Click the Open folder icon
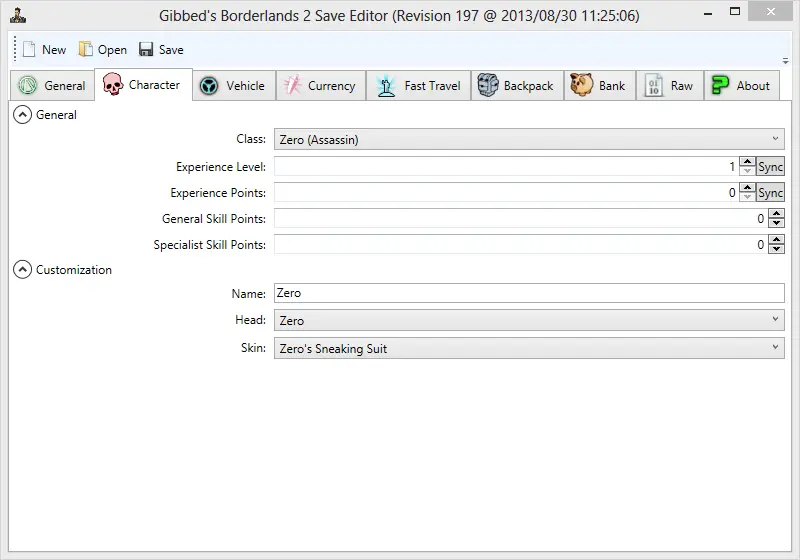This screenshot has height=560, width=800. 85,50
